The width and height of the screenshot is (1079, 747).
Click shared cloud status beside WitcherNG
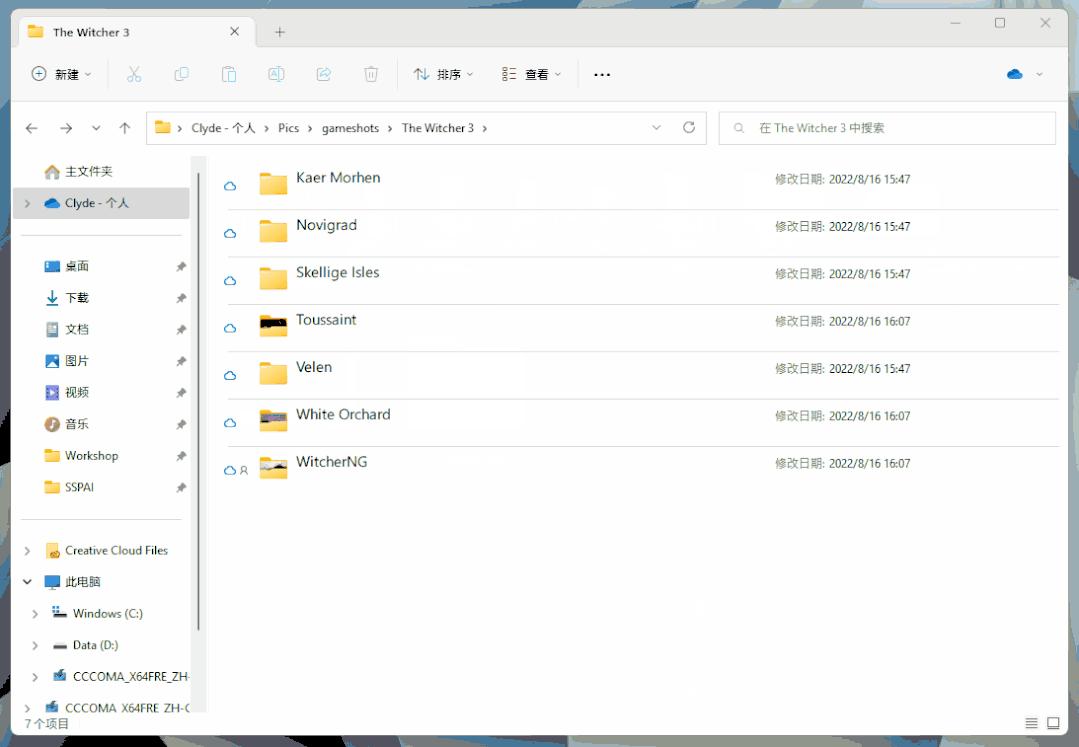236,470
